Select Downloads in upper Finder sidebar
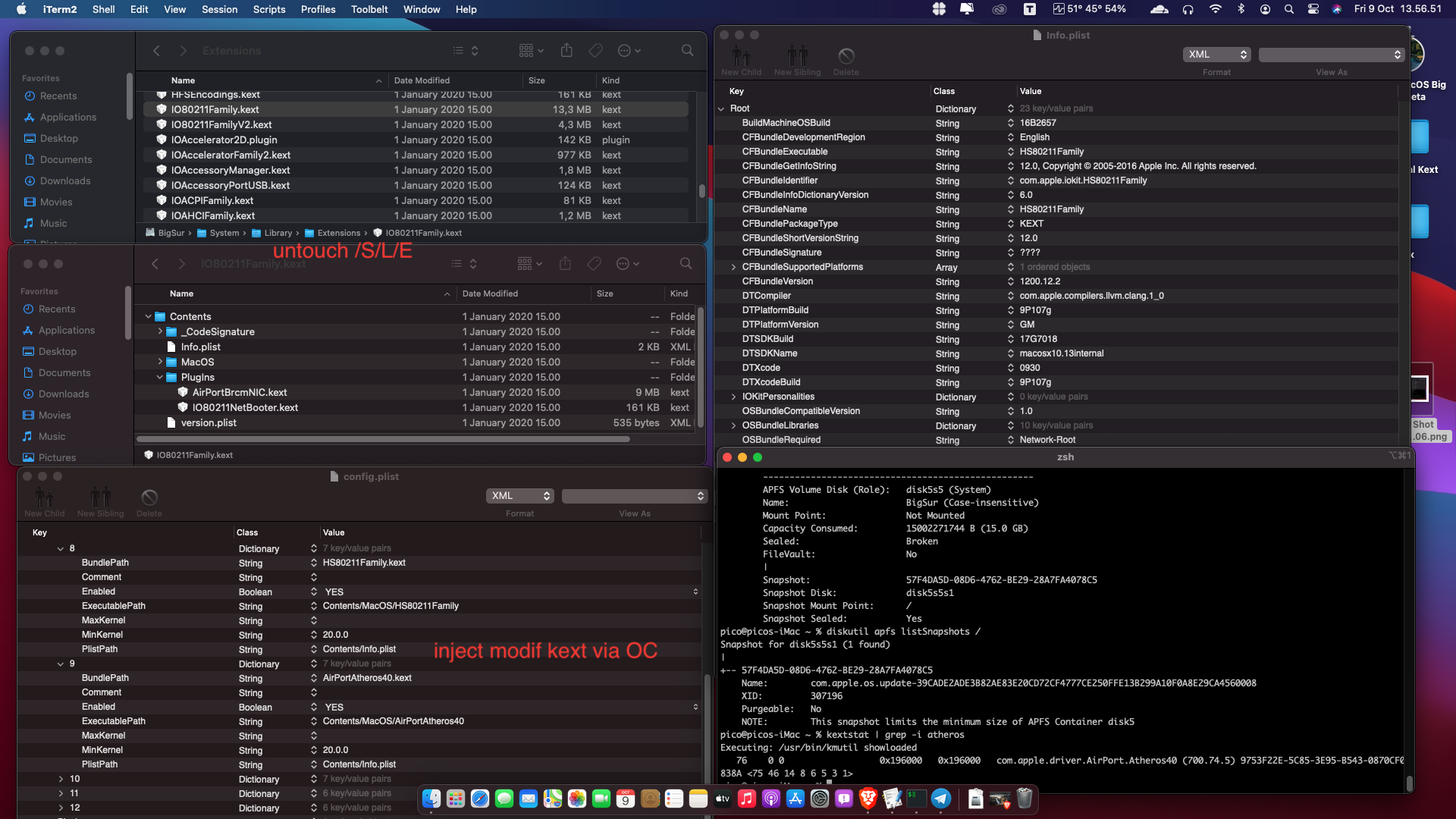The image size is (1456, 819). [x=65, y=181]
